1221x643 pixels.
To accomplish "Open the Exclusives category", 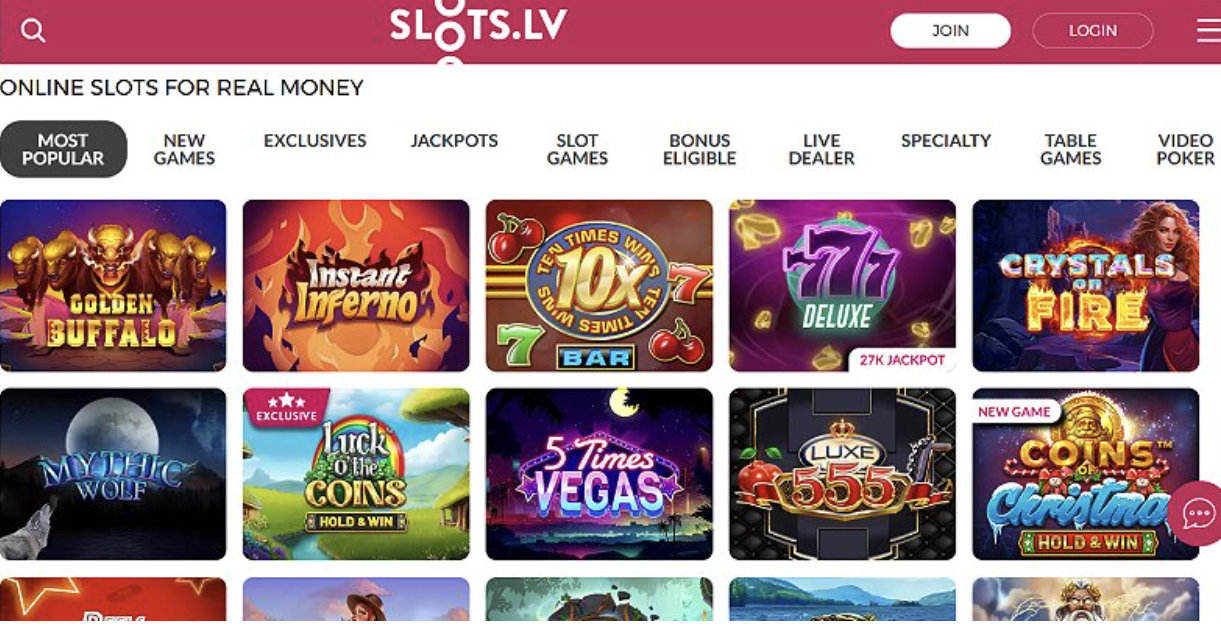I will pos(315,141).
